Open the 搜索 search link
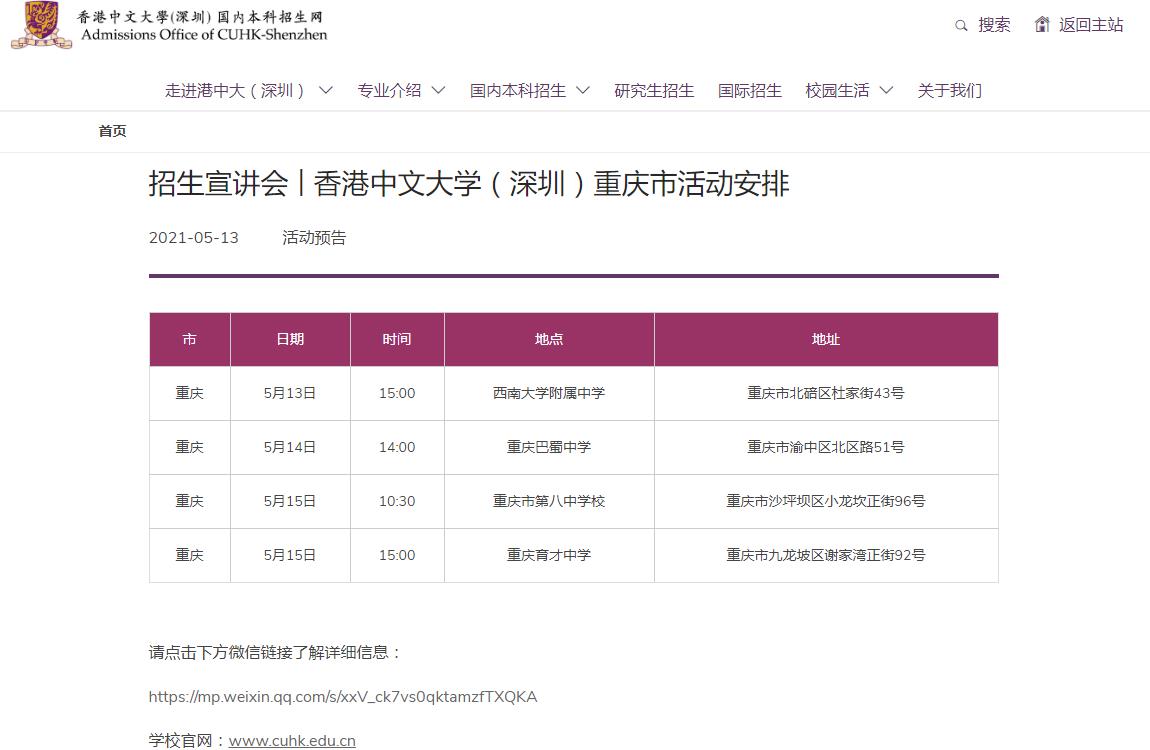Screen dimensions: 1150x750 (x=994, y=25)
